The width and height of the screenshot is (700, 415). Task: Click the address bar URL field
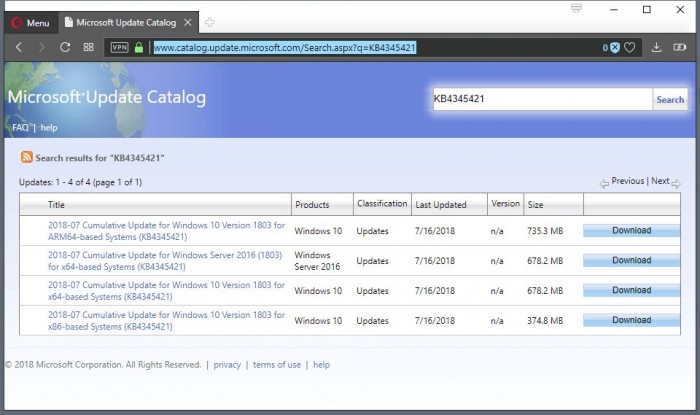285,47
